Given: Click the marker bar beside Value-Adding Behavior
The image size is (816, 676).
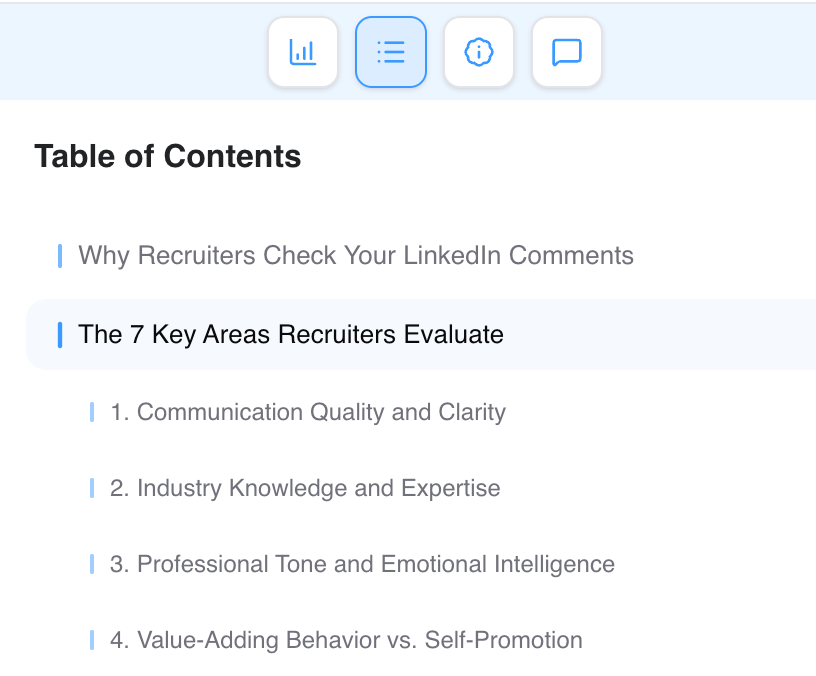Looking at the screenshot, I should [x=92, y=640].
